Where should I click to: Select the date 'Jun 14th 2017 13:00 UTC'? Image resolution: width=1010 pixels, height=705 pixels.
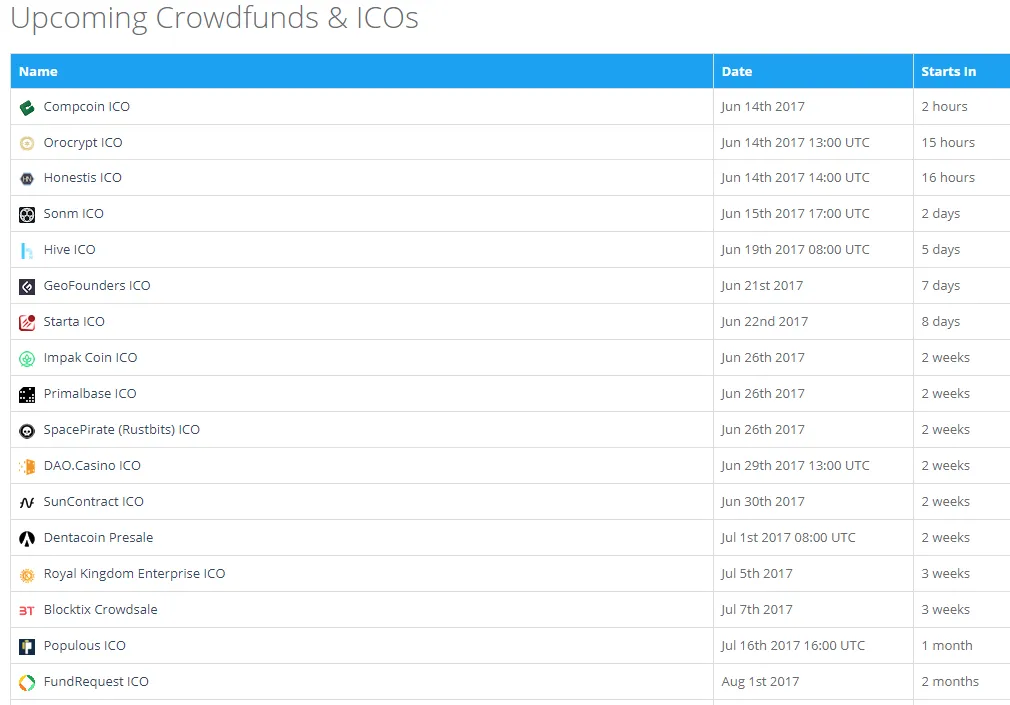[795, 142]
